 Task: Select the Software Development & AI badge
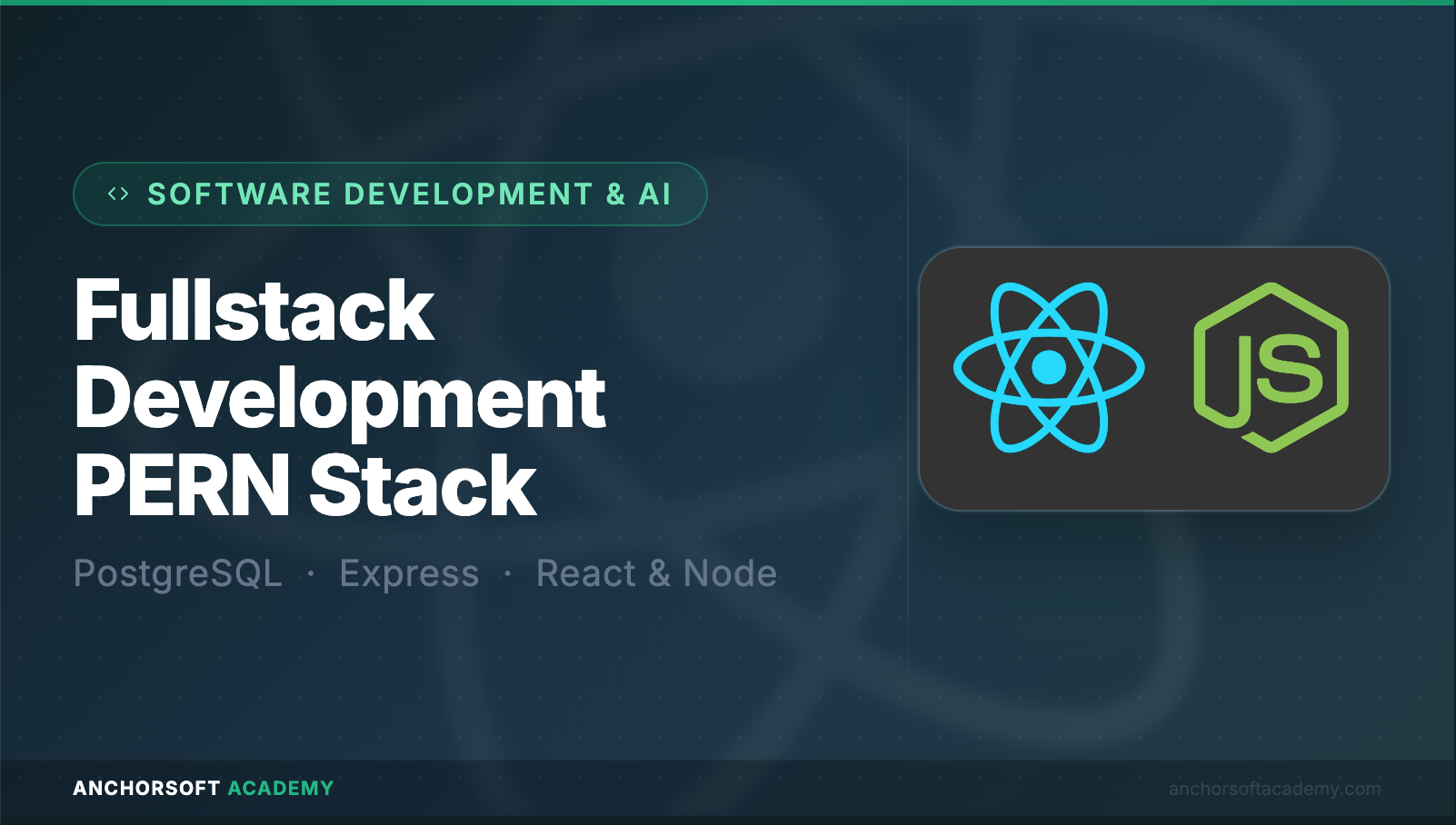(x=390, y=194)
